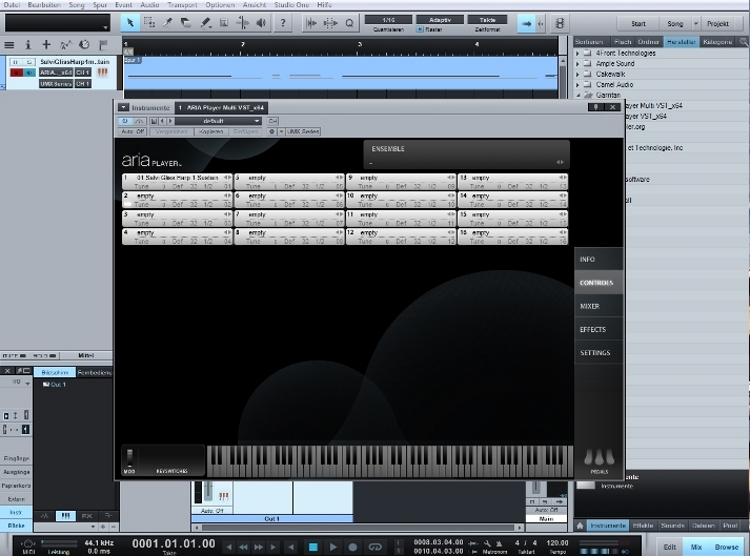
Task: Switch to Kategorie browser tab
Action: click(x=717, y=42)
